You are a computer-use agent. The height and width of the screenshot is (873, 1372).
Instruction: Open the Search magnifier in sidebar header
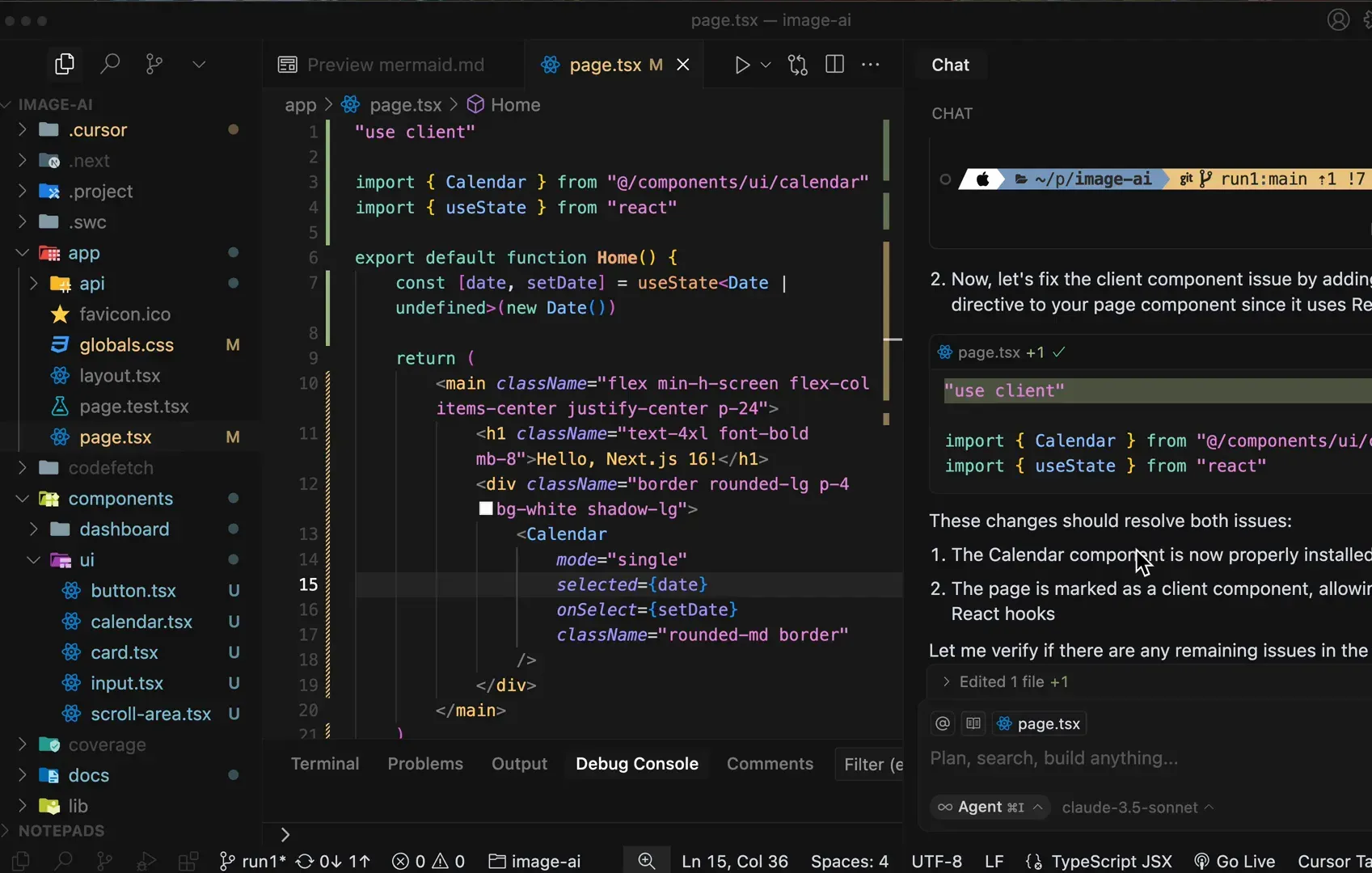pos(110,64)
